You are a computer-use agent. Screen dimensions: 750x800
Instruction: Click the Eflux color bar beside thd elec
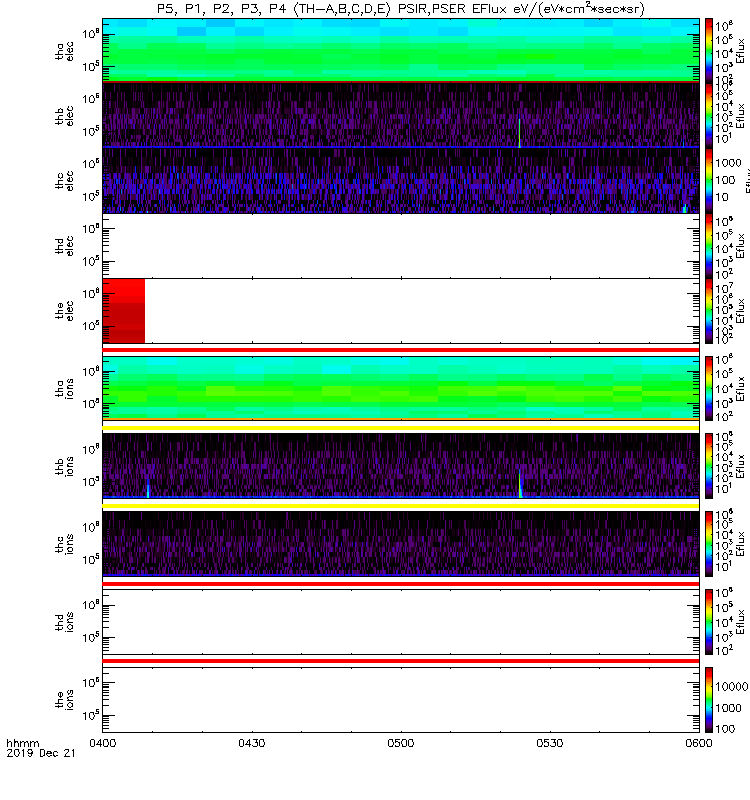[709, 245]
